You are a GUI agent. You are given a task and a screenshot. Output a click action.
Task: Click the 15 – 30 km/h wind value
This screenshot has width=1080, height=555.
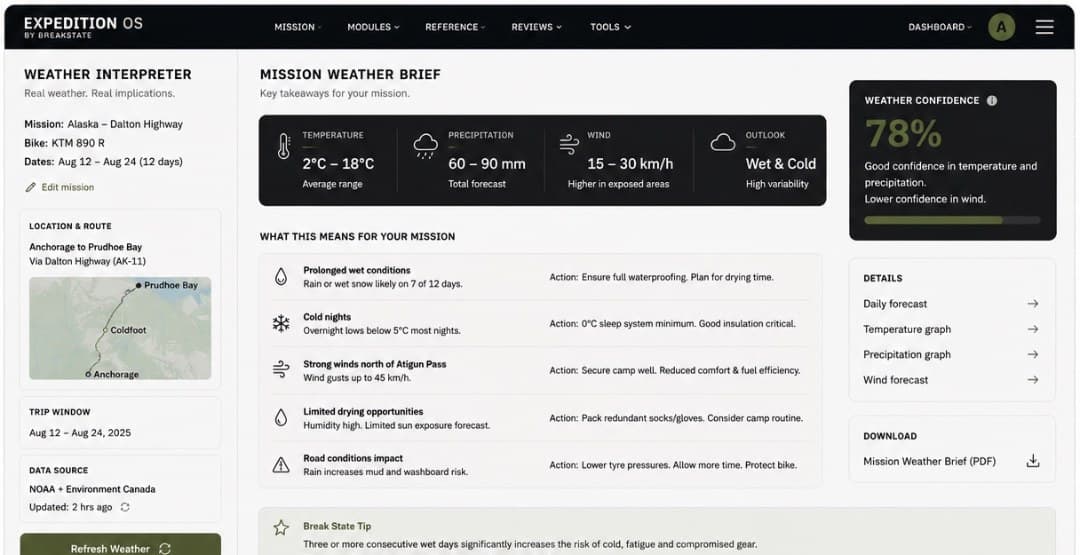click(630, 164)
